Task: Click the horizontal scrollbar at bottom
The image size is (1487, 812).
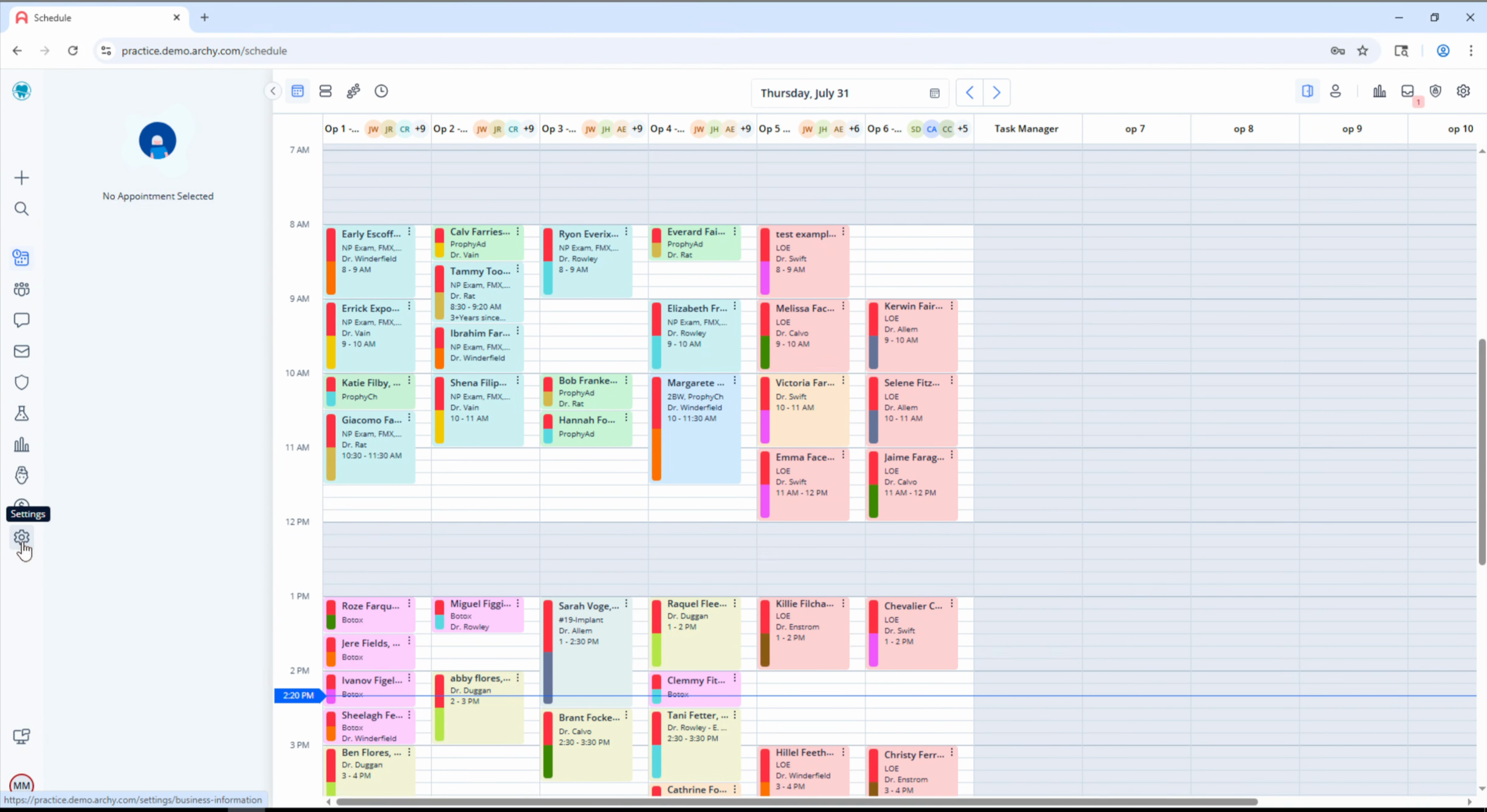Action: tap(796, 802)
